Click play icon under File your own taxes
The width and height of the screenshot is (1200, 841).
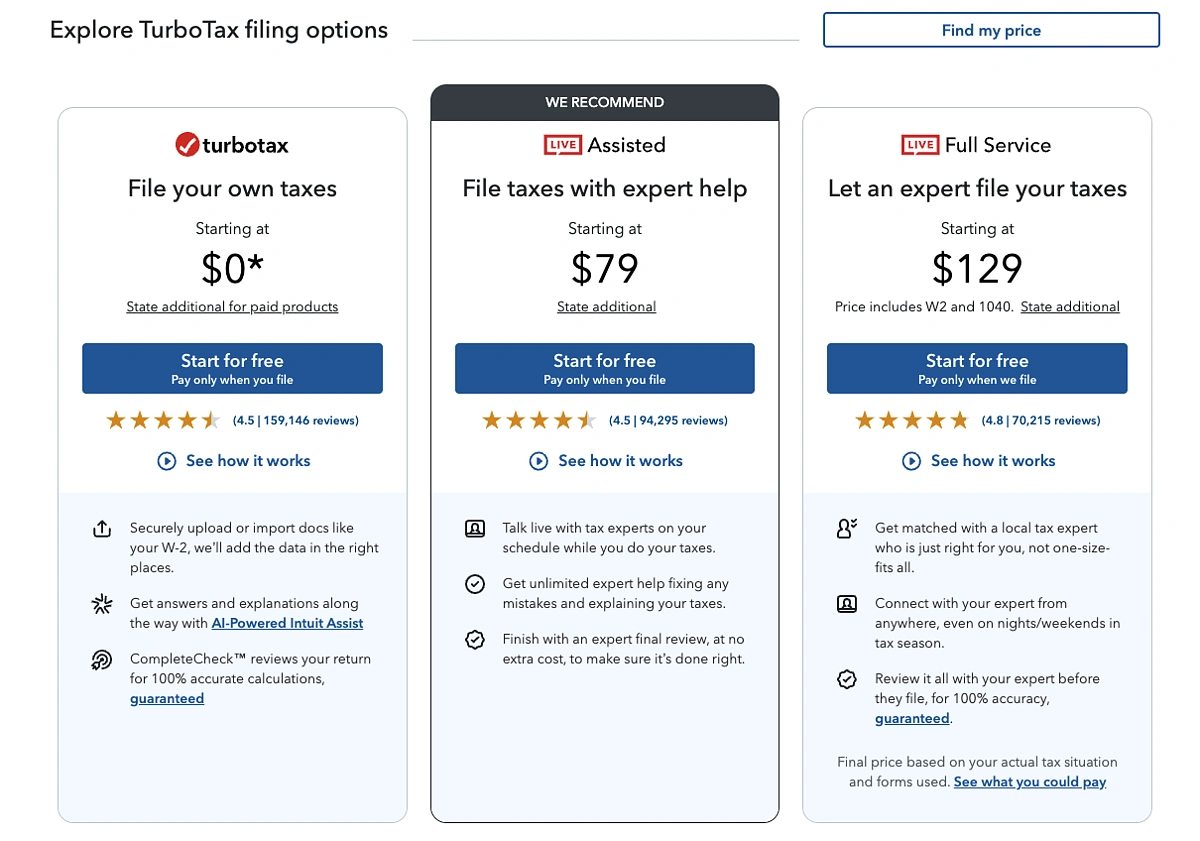coord(167,461)
